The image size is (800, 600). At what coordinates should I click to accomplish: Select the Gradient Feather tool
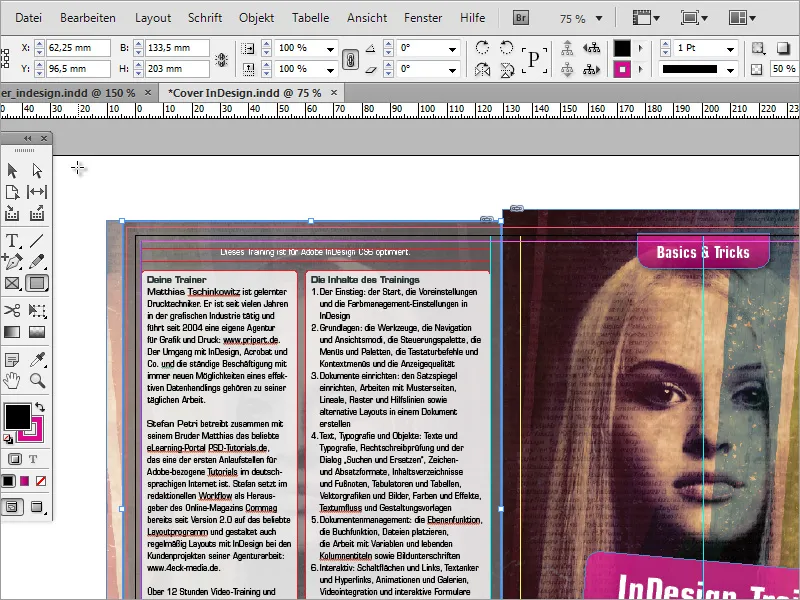coord(37,332)
